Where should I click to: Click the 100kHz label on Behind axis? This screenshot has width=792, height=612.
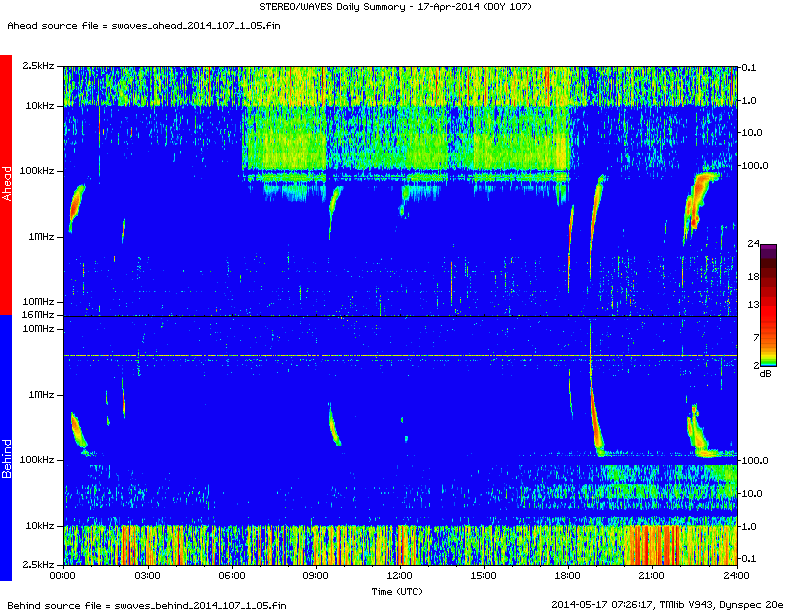tap(37, 460)
